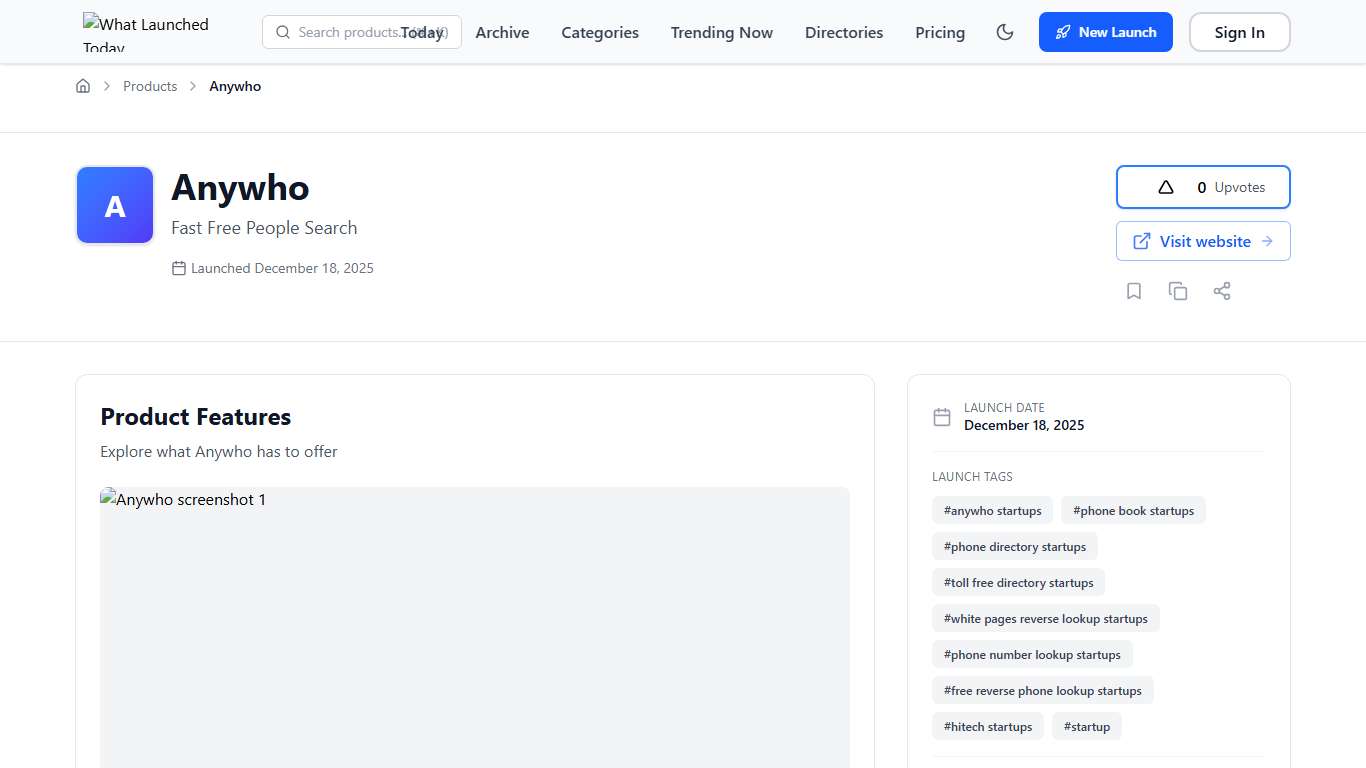Open the Trending Now section
Screen dimensions: 1366x768
tap(721, 32)
